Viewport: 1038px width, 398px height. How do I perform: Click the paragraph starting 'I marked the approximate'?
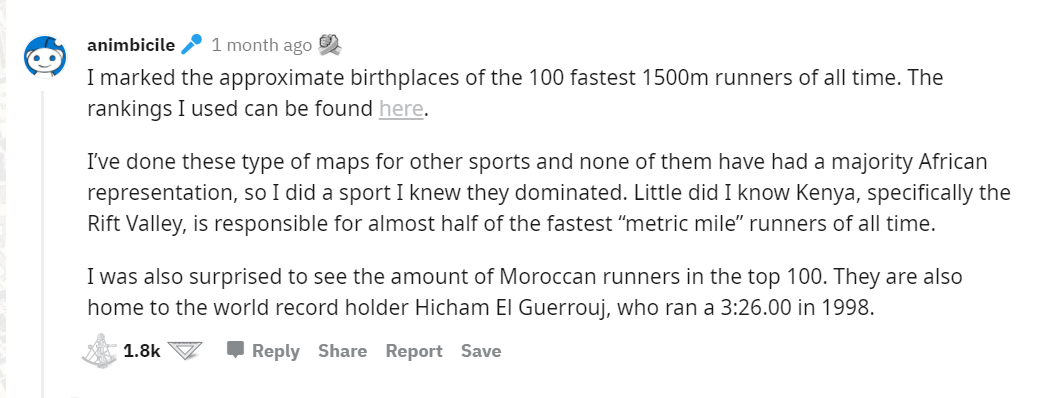pos(515,93)
